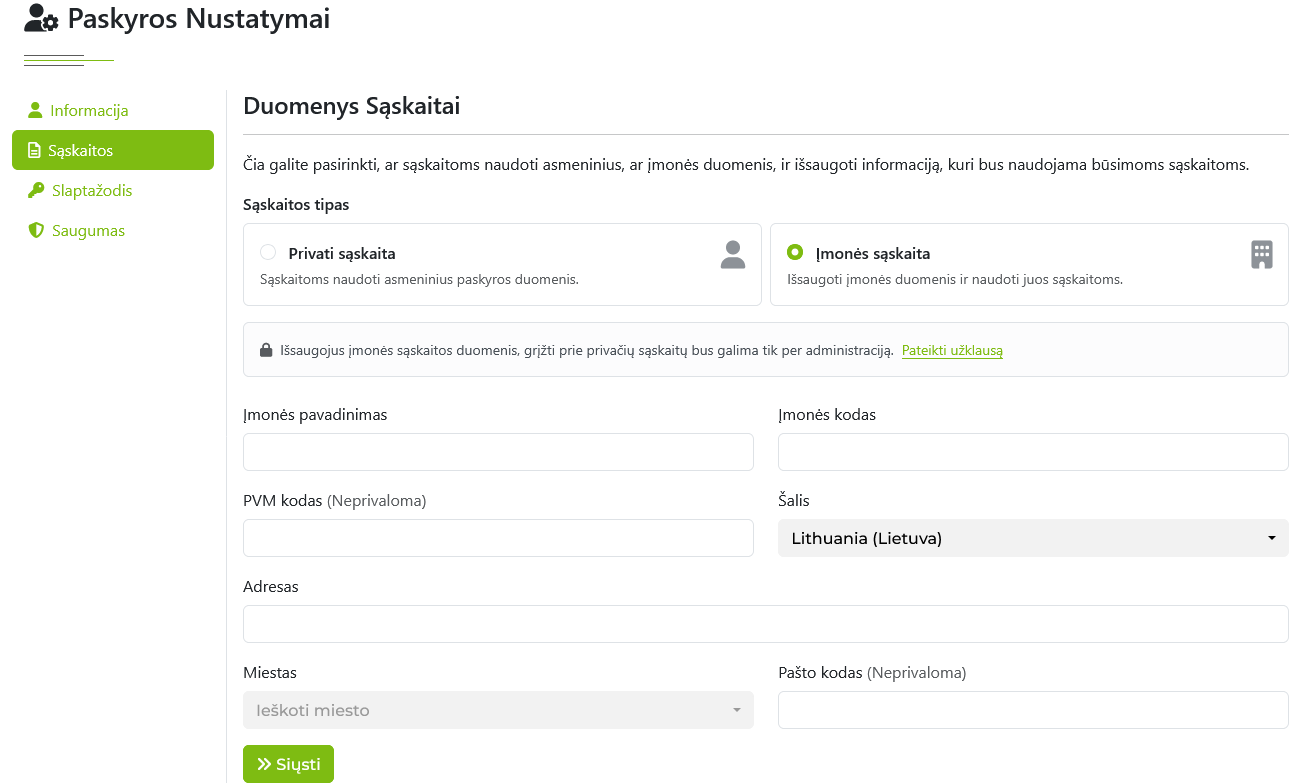Screen dimensions: 1314x783
Task: Click into the Įmonės kodas field
Action: pos(1032,452)
